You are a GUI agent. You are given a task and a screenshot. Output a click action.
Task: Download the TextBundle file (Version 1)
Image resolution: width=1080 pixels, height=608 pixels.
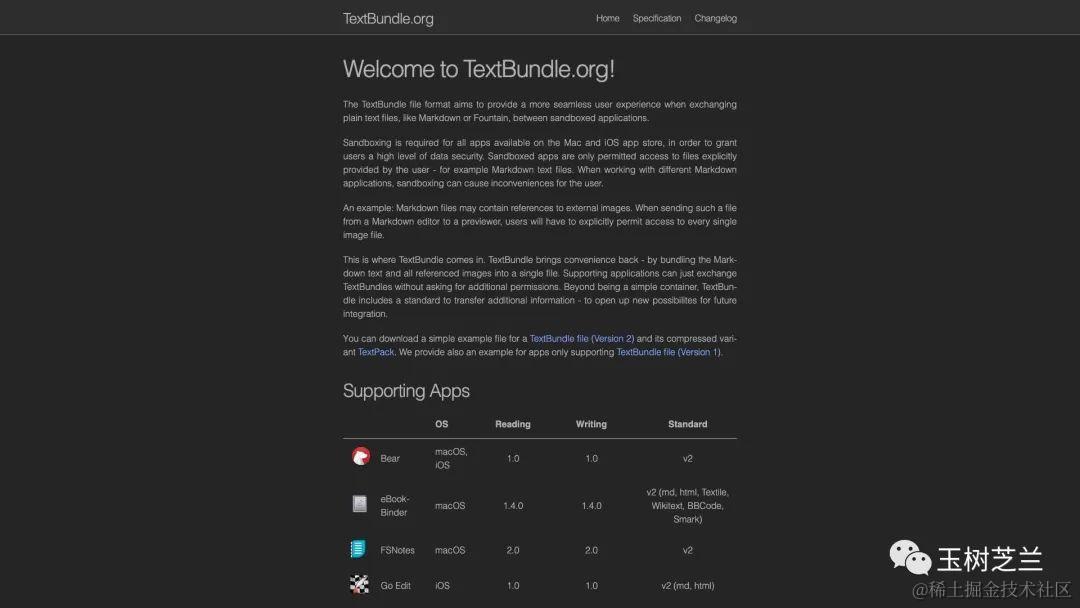point(667,352)
